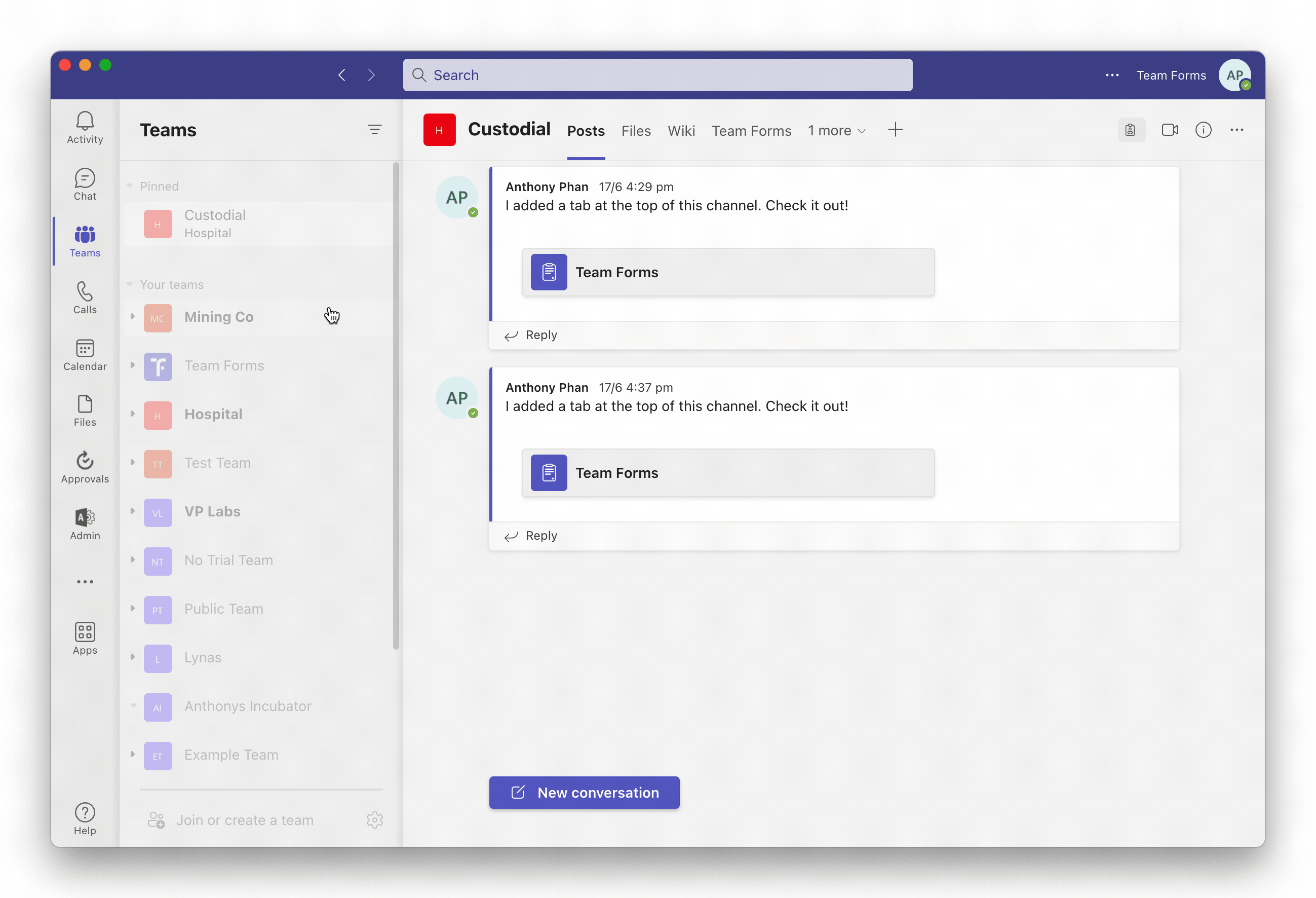Open the Admin app icon

click(85, 517)
